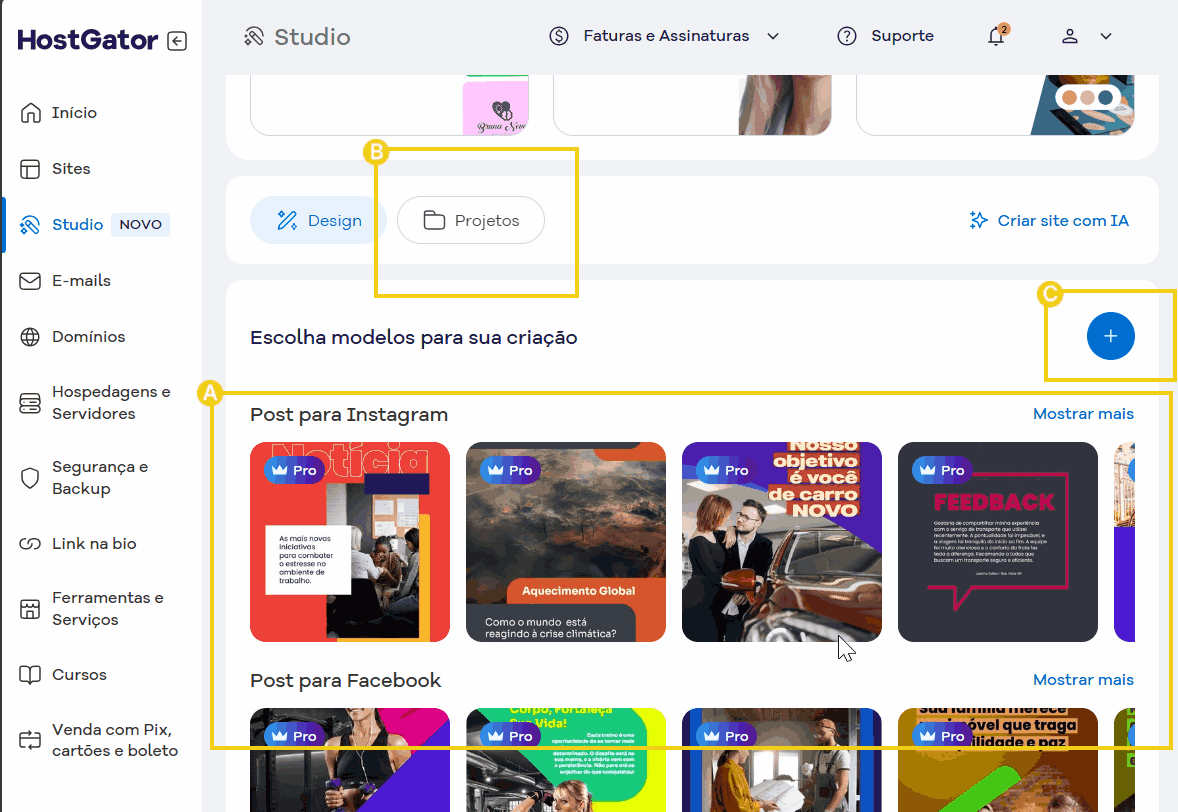Screen dimensions: 1178x812
Task: Switch to the Projetos tab
Action: [x=471, y=220]
